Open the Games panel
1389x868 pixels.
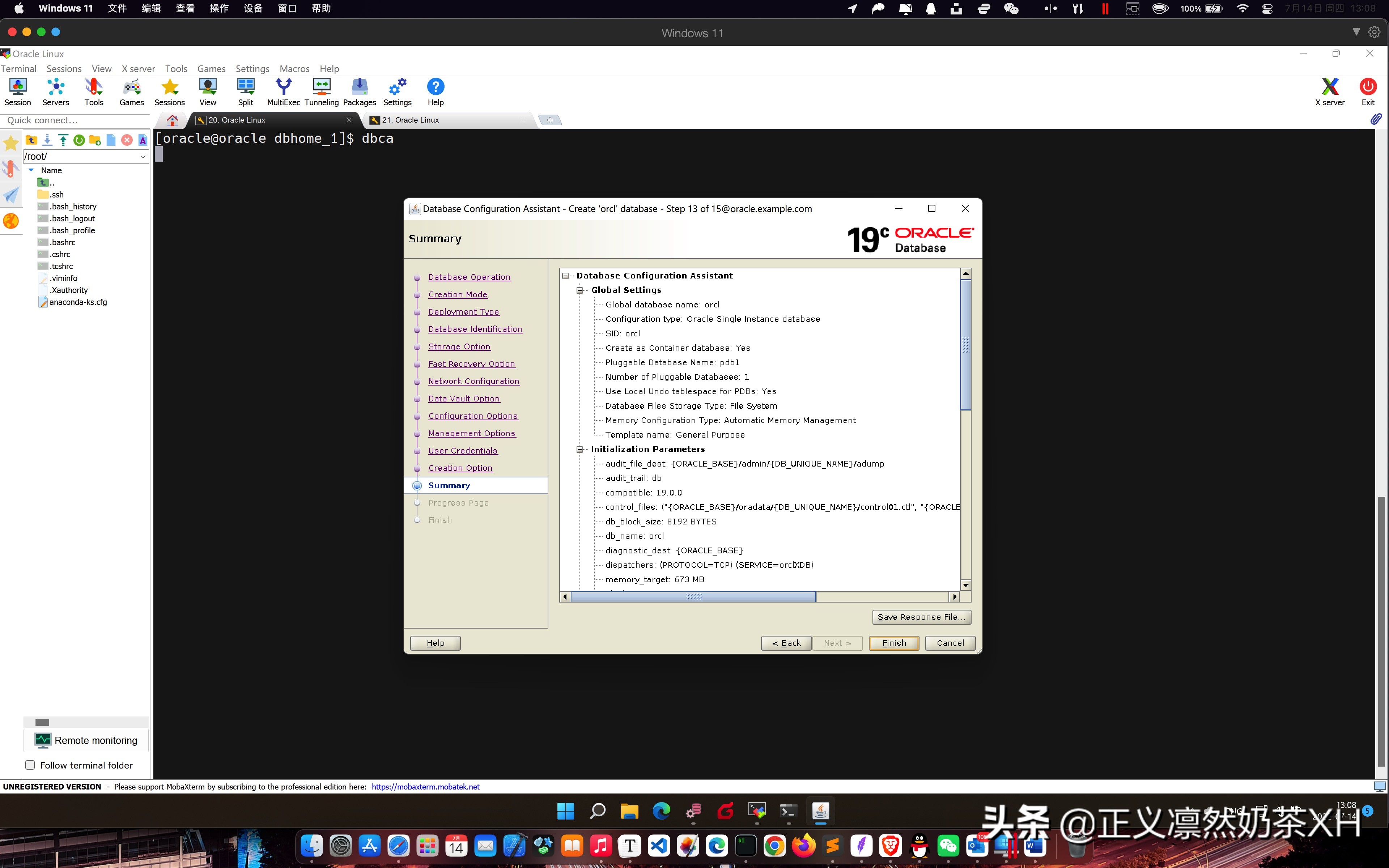[131, 91]
